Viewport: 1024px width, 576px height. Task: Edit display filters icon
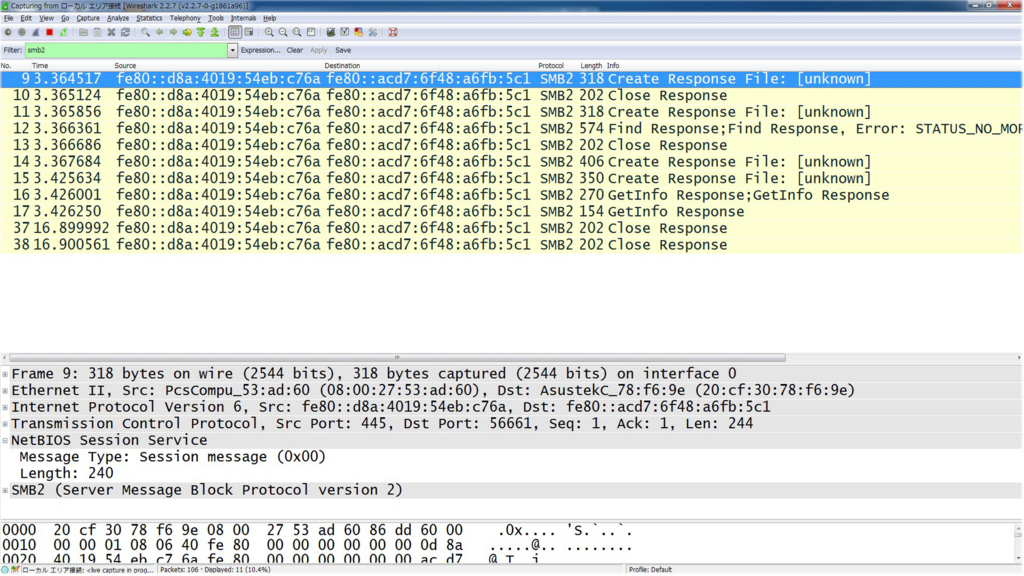[345, 32]
